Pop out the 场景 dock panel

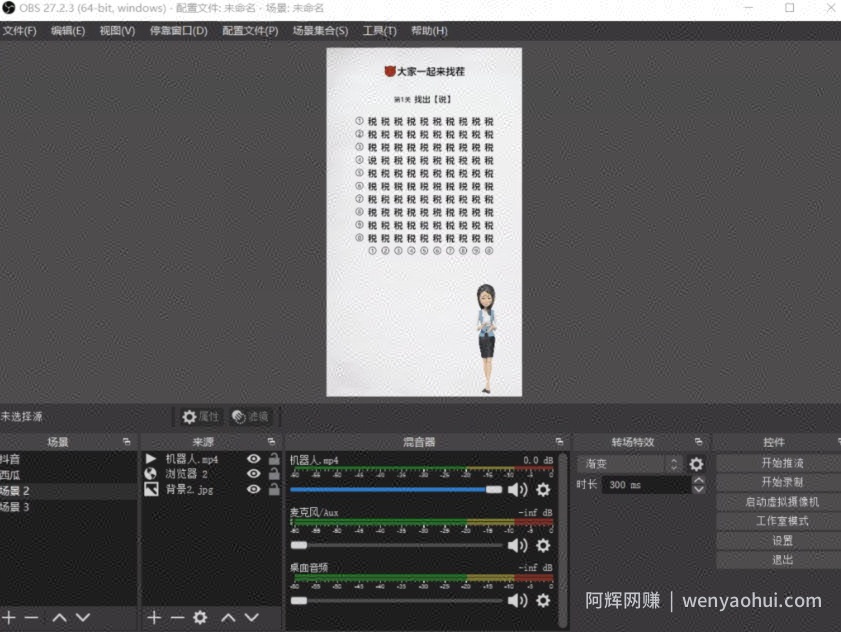[x=127, y=442]
